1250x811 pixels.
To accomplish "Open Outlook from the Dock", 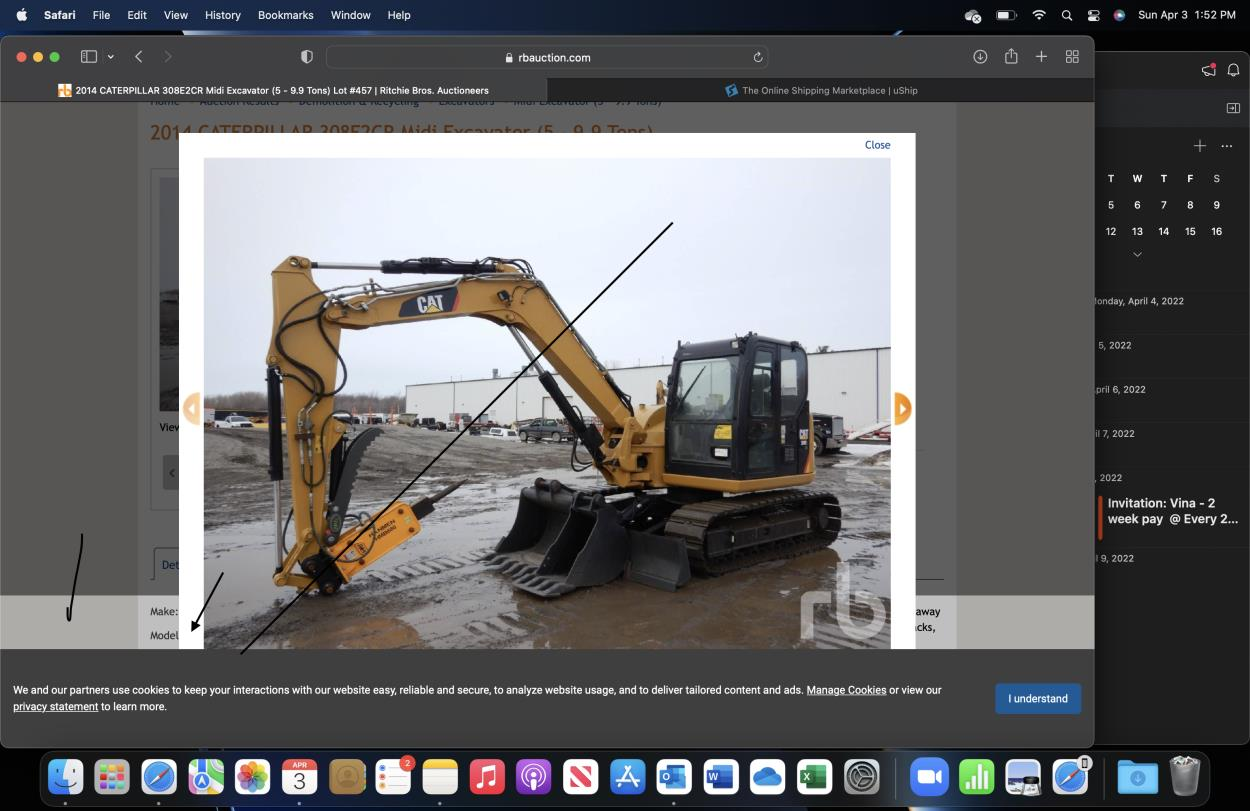I will click(x=674, y=777).
